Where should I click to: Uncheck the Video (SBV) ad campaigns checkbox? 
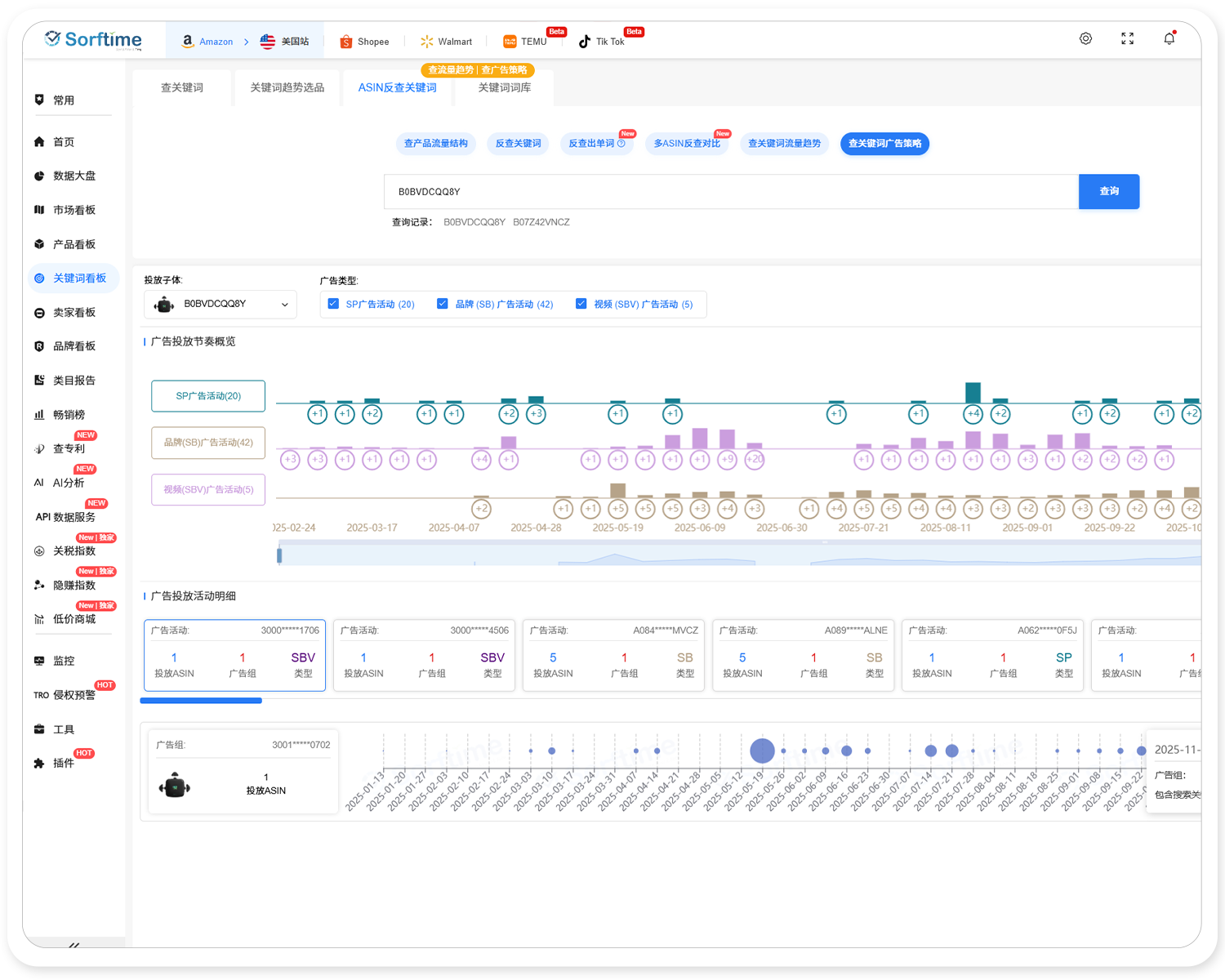tap(581, 304)
